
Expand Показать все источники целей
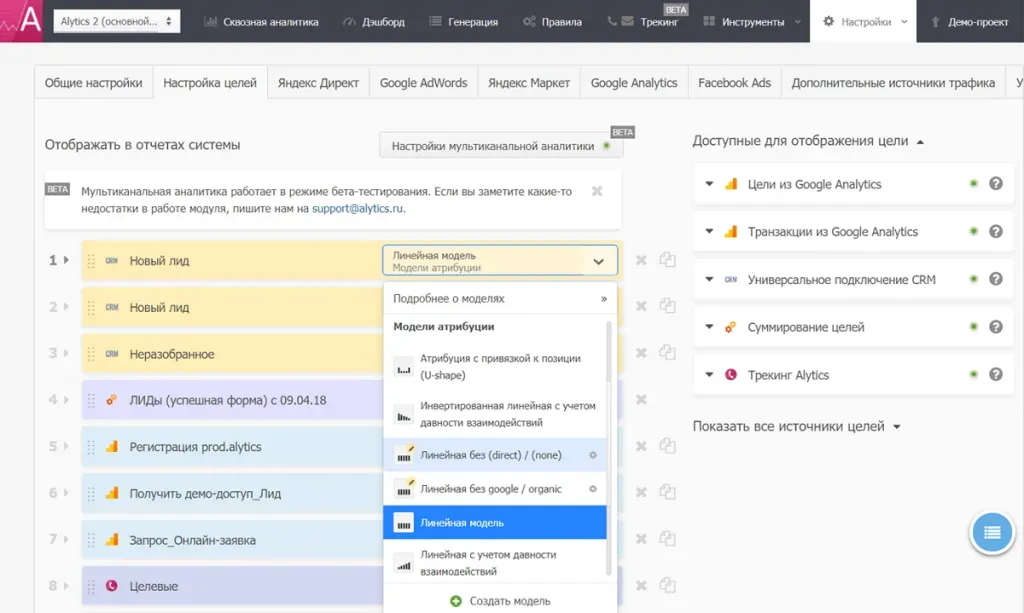click(797, 426)
